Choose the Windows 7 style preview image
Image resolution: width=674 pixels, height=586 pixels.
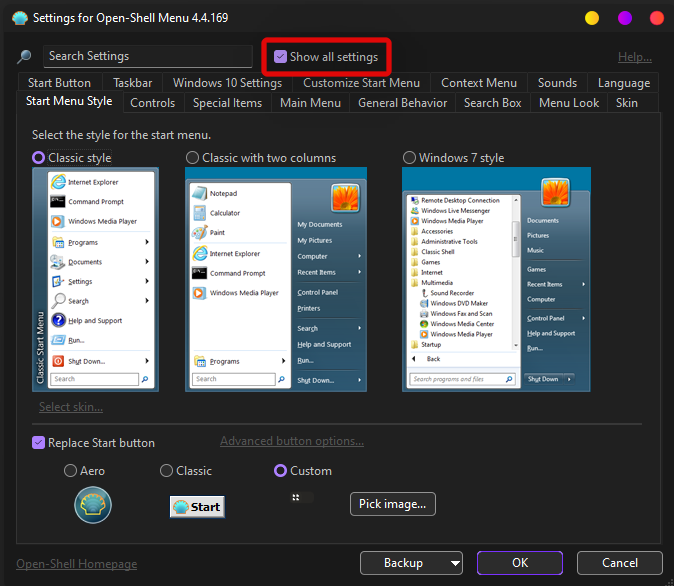[496, 279]
